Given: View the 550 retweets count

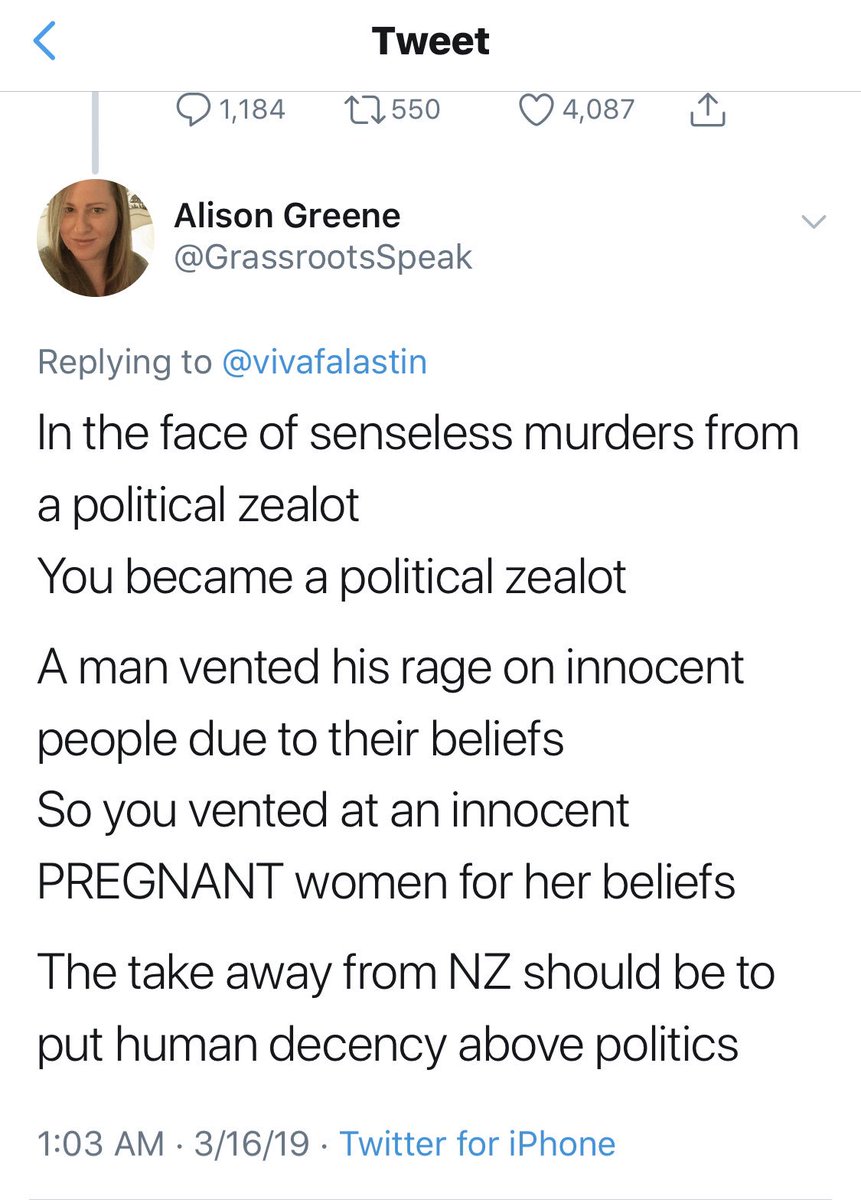Looking at the screenshot, I should click(x=415, y=109).
